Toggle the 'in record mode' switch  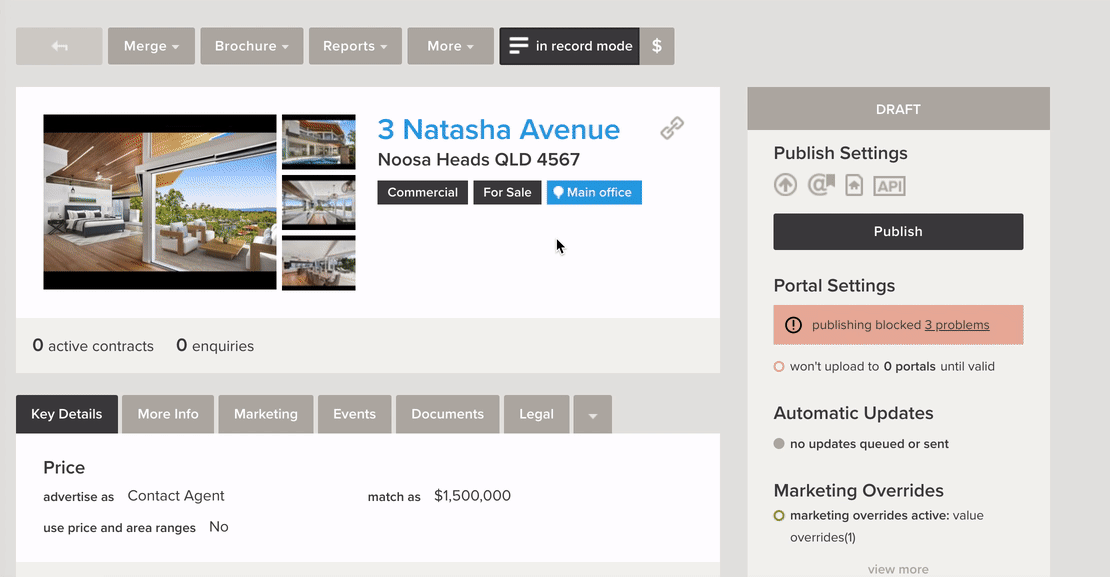coord(569,46)
